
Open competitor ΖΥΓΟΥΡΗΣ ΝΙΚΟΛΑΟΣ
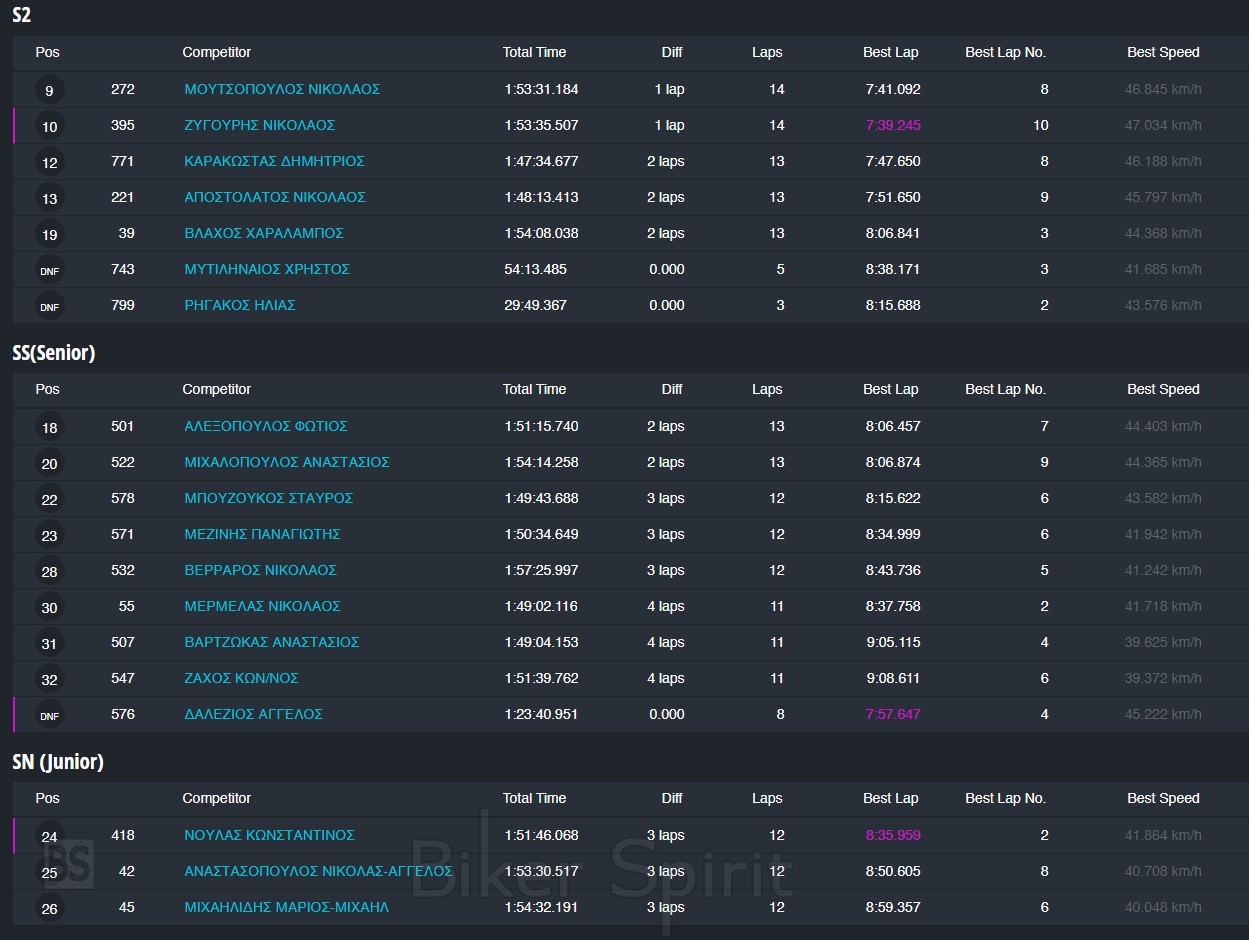pyautogui.click(x=259, y=125)
